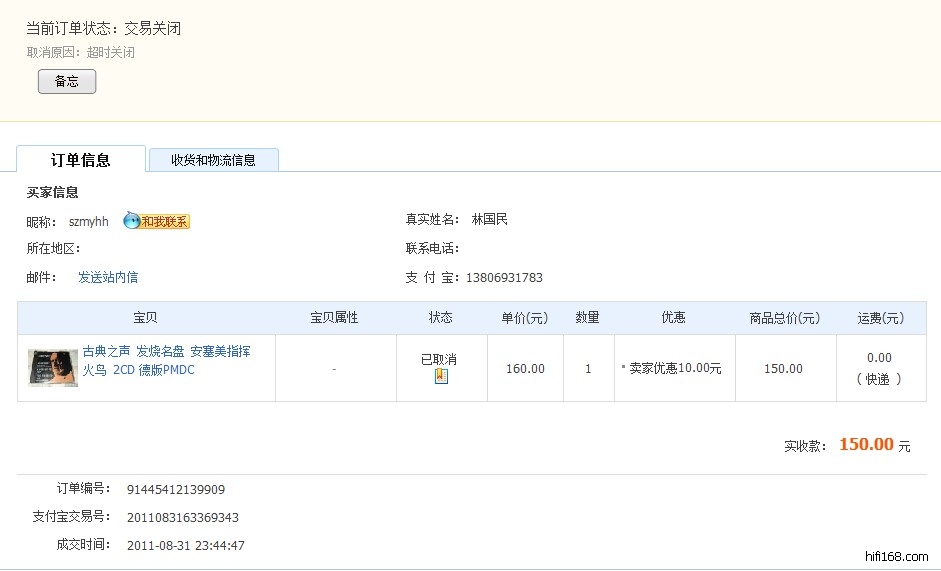941x571 pixels.
Task: Click the order number 91445412139909
Action: click(x=176, y=490)
